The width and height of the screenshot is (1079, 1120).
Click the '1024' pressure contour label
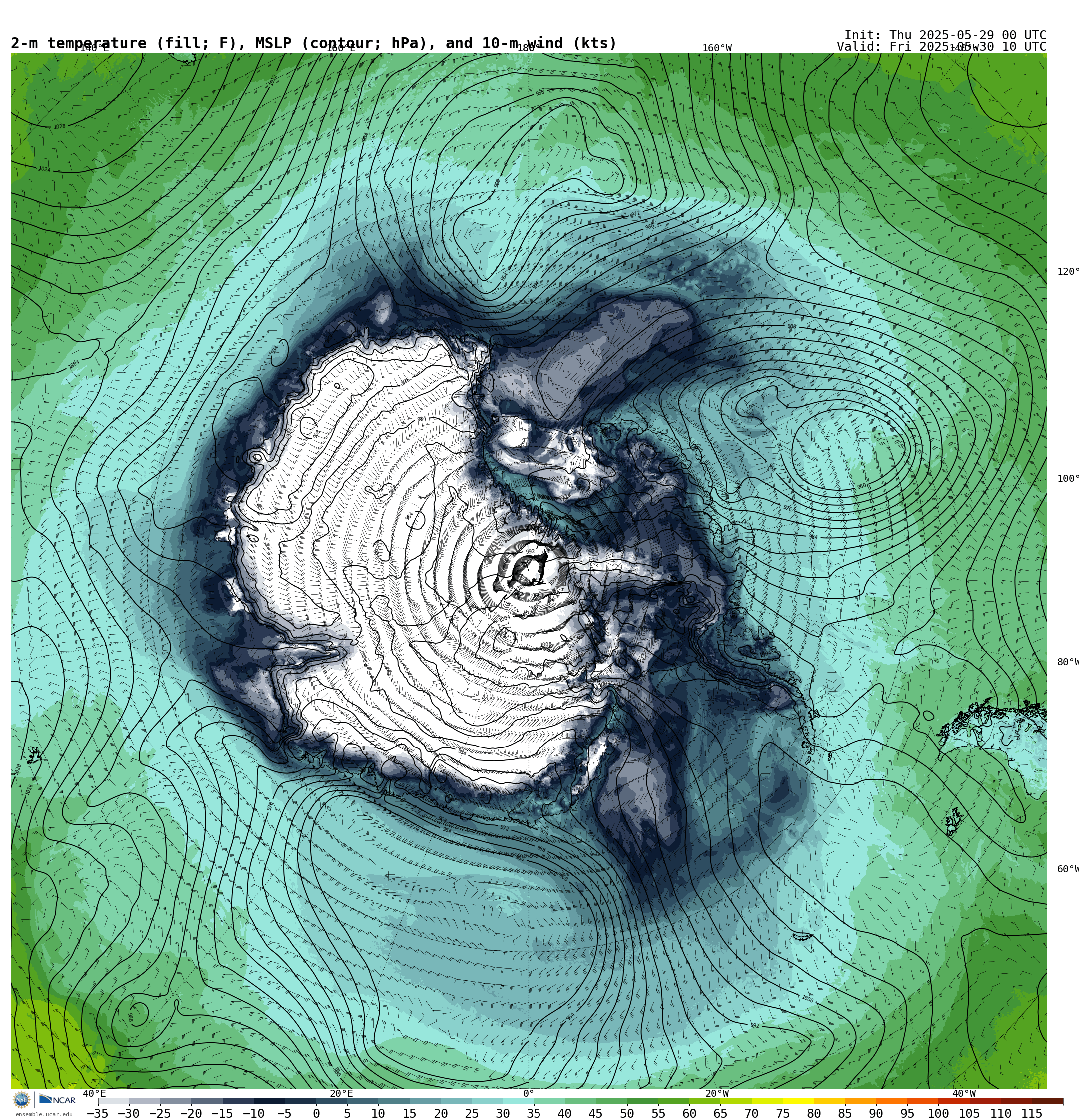pyautogui.click(x=44, y=169)
